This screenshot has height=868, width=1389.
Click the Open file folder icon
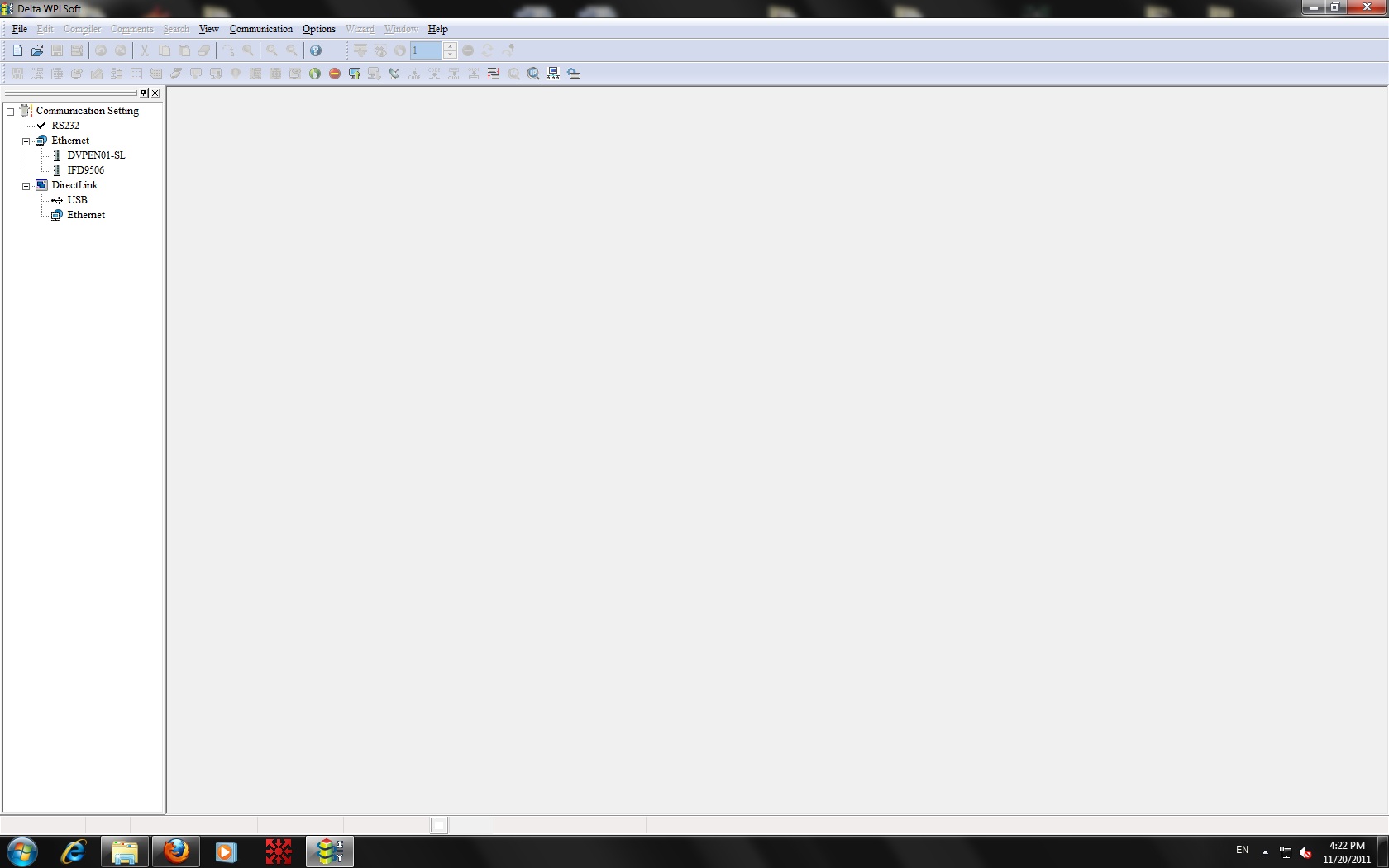37,50
